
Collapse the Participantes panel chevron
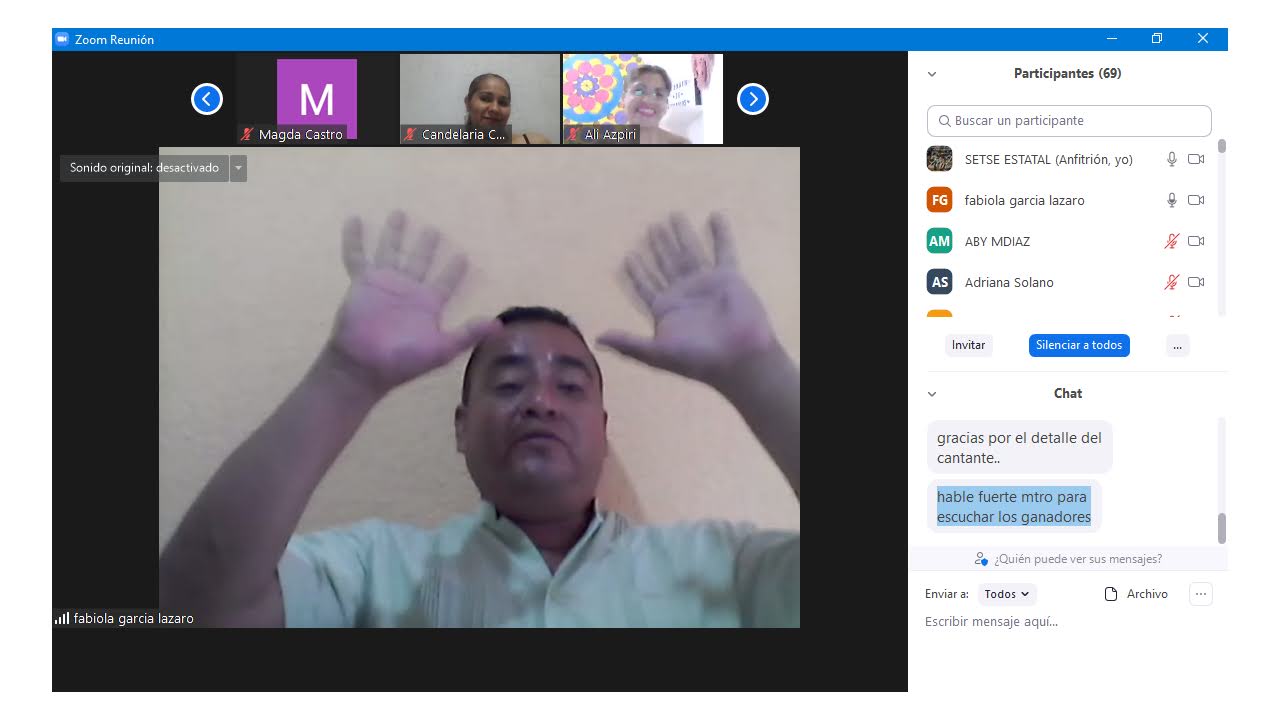coord(932,74)
